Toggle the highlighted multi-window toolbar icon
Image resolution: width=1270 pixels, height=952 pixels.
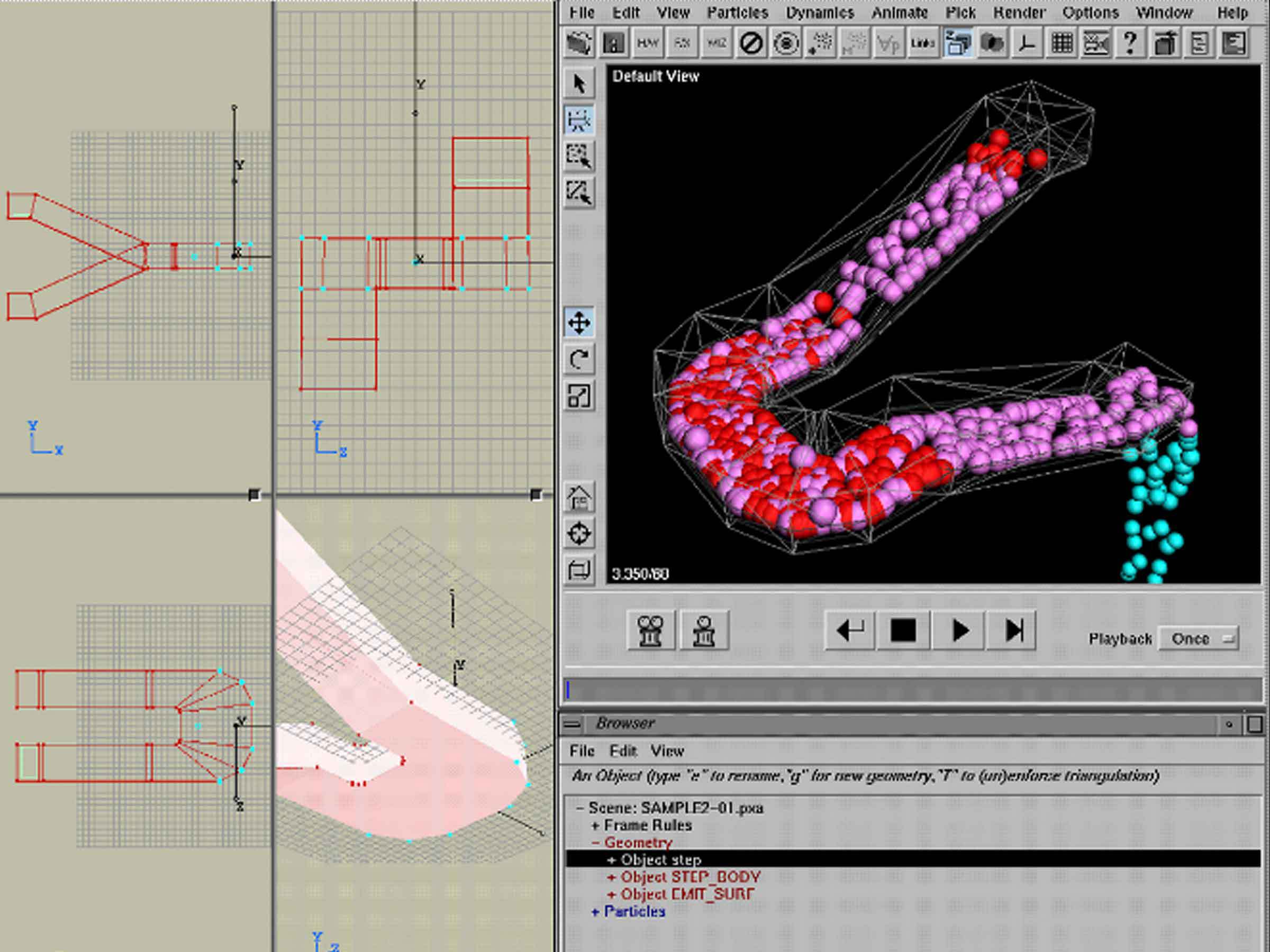click(958, 43)
